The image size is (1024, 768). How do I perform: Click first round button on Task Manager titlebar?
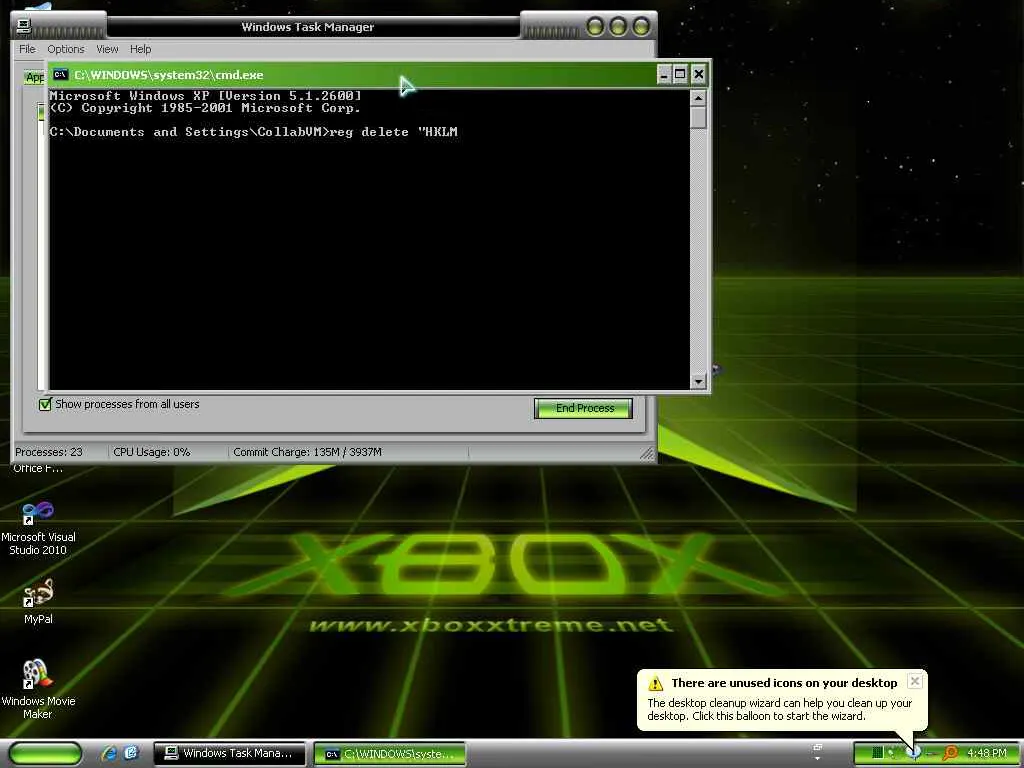click(x=595, y=27)
